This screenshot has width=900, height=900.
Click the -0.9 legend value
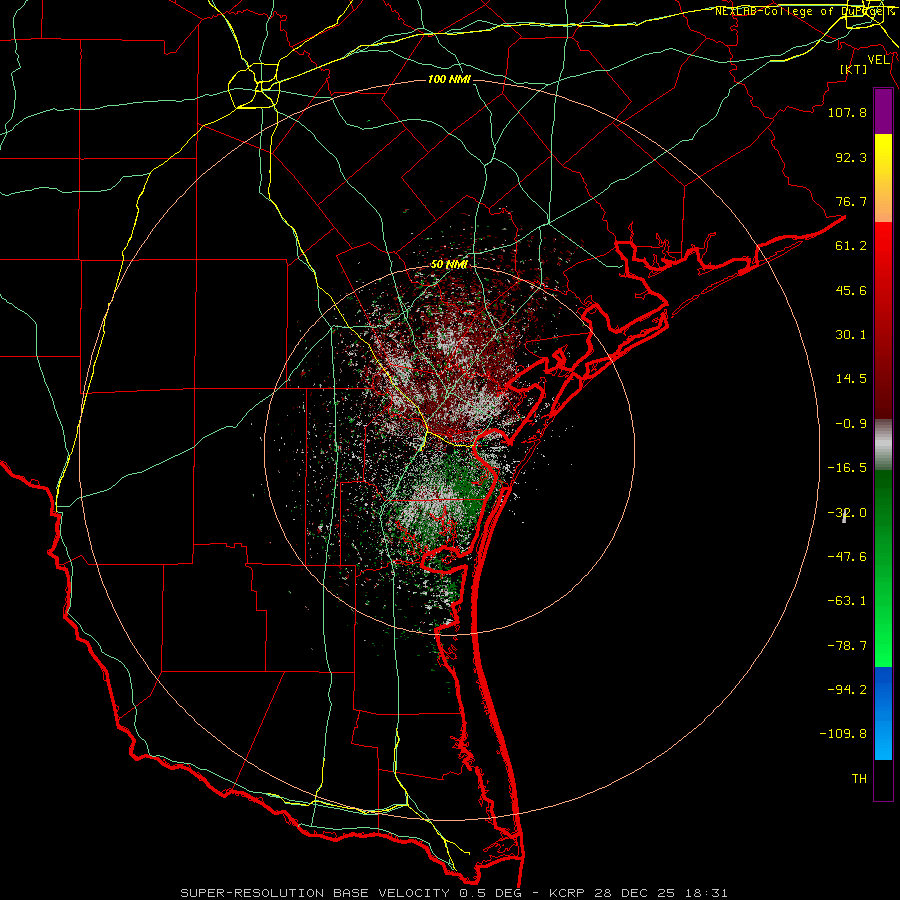click(x=851, y=424)
